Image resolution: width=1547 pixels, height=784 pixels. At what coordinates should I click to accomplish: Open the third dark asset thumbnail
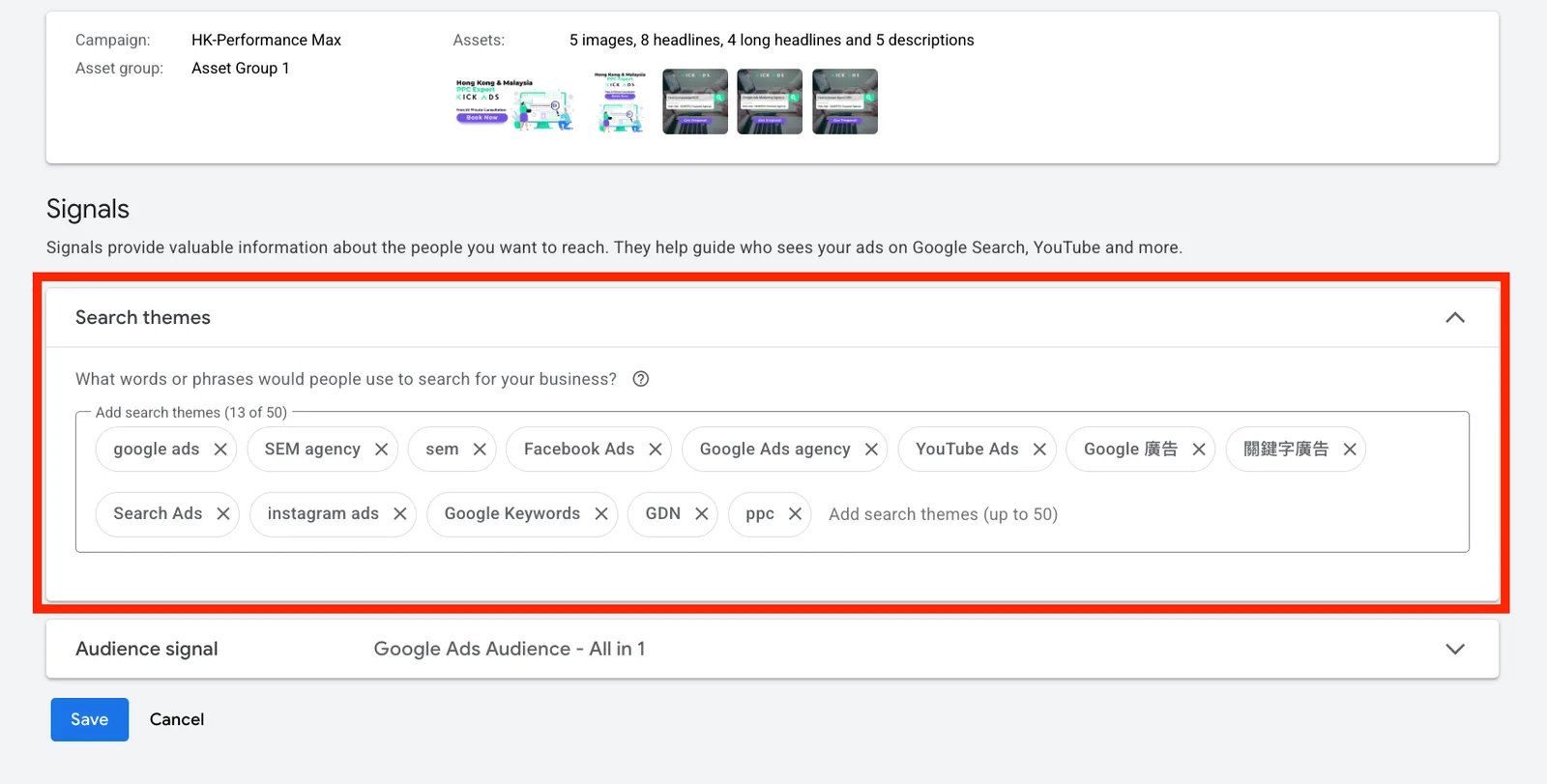pyautogui.click(x=695, y=102)
